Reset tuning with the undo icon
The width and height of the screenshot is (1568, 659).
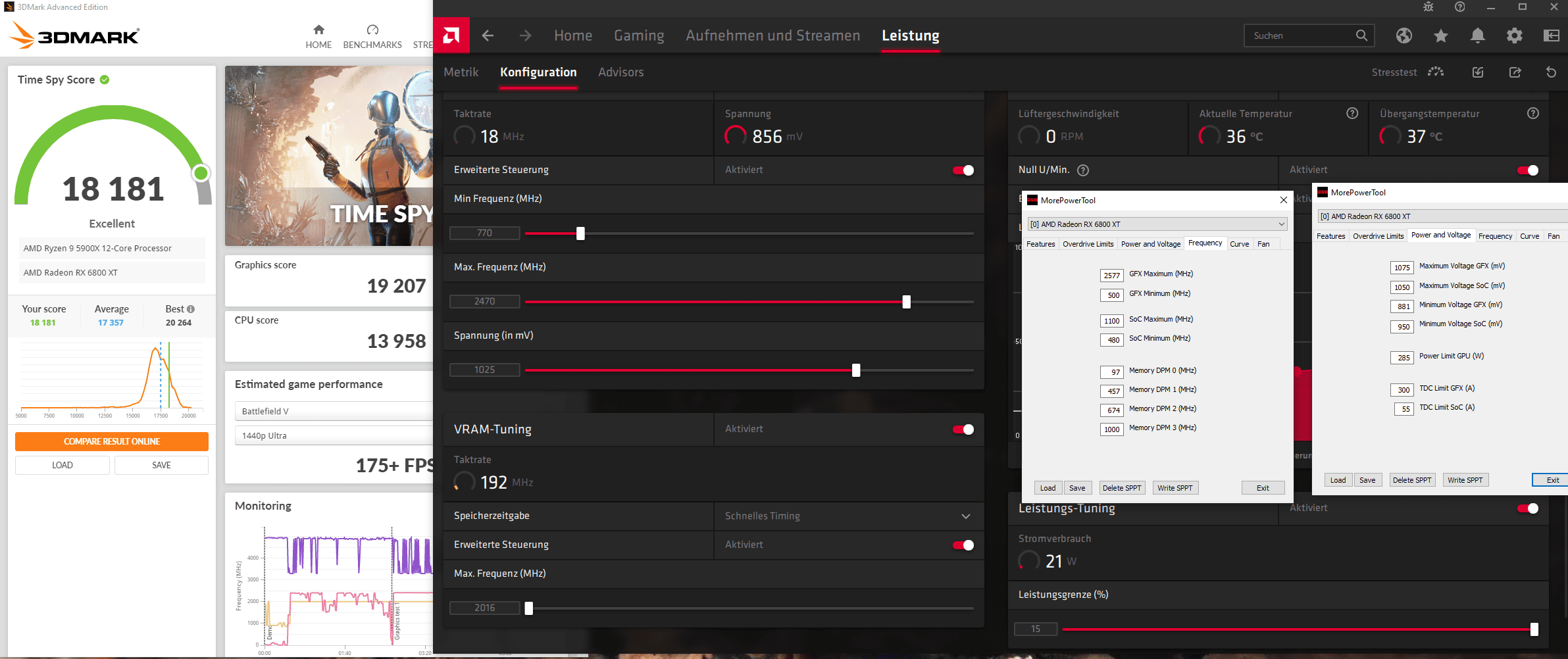coord(1552,72)
